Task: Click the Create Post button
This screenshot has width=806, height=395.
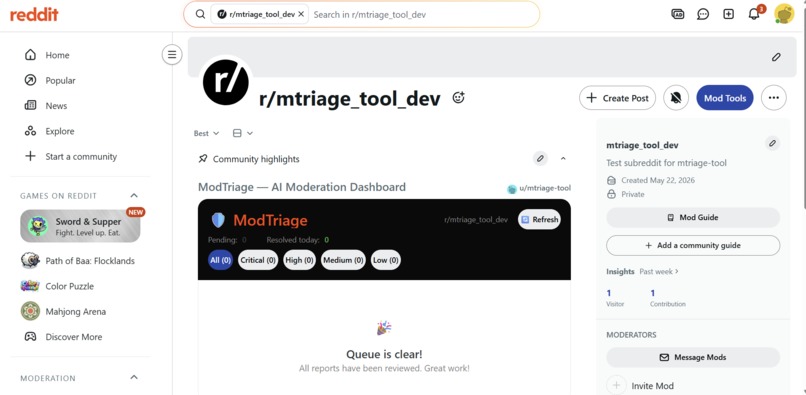Action: pos(617,98)
